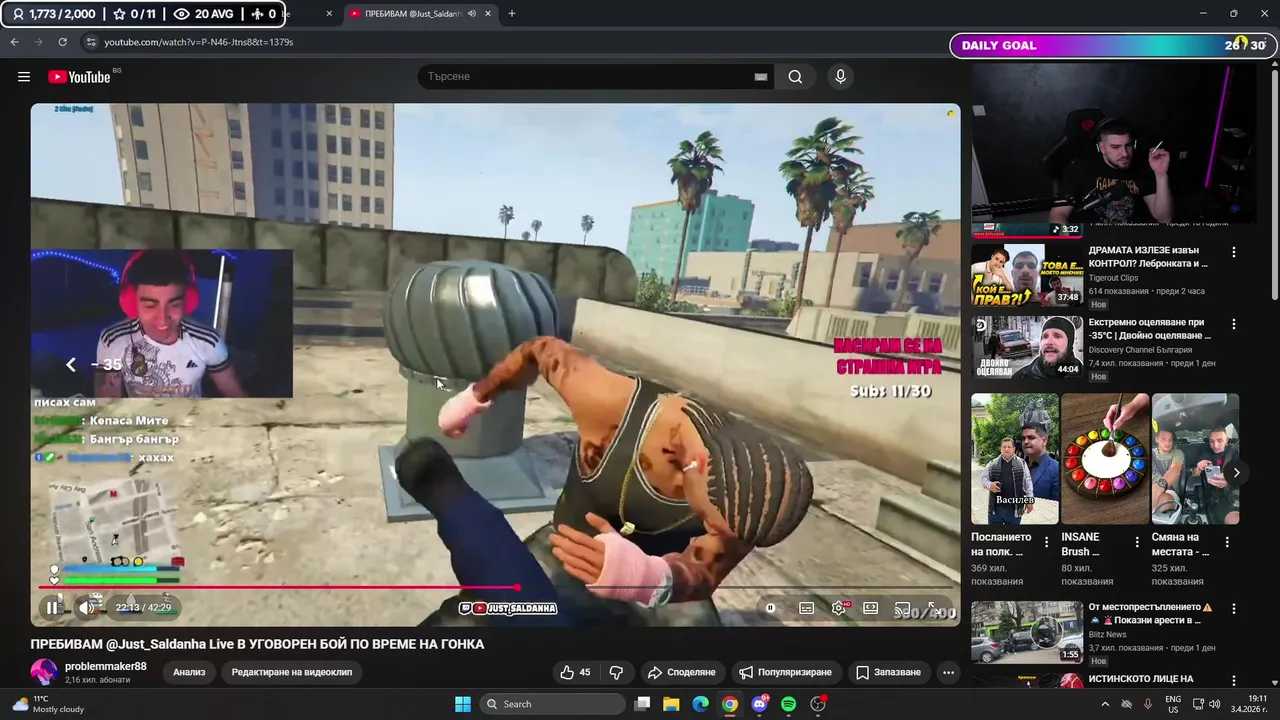Open the weather widget 11°C Mostly cloudy
Screen dimensions: 1280x720
coord(48,704)
